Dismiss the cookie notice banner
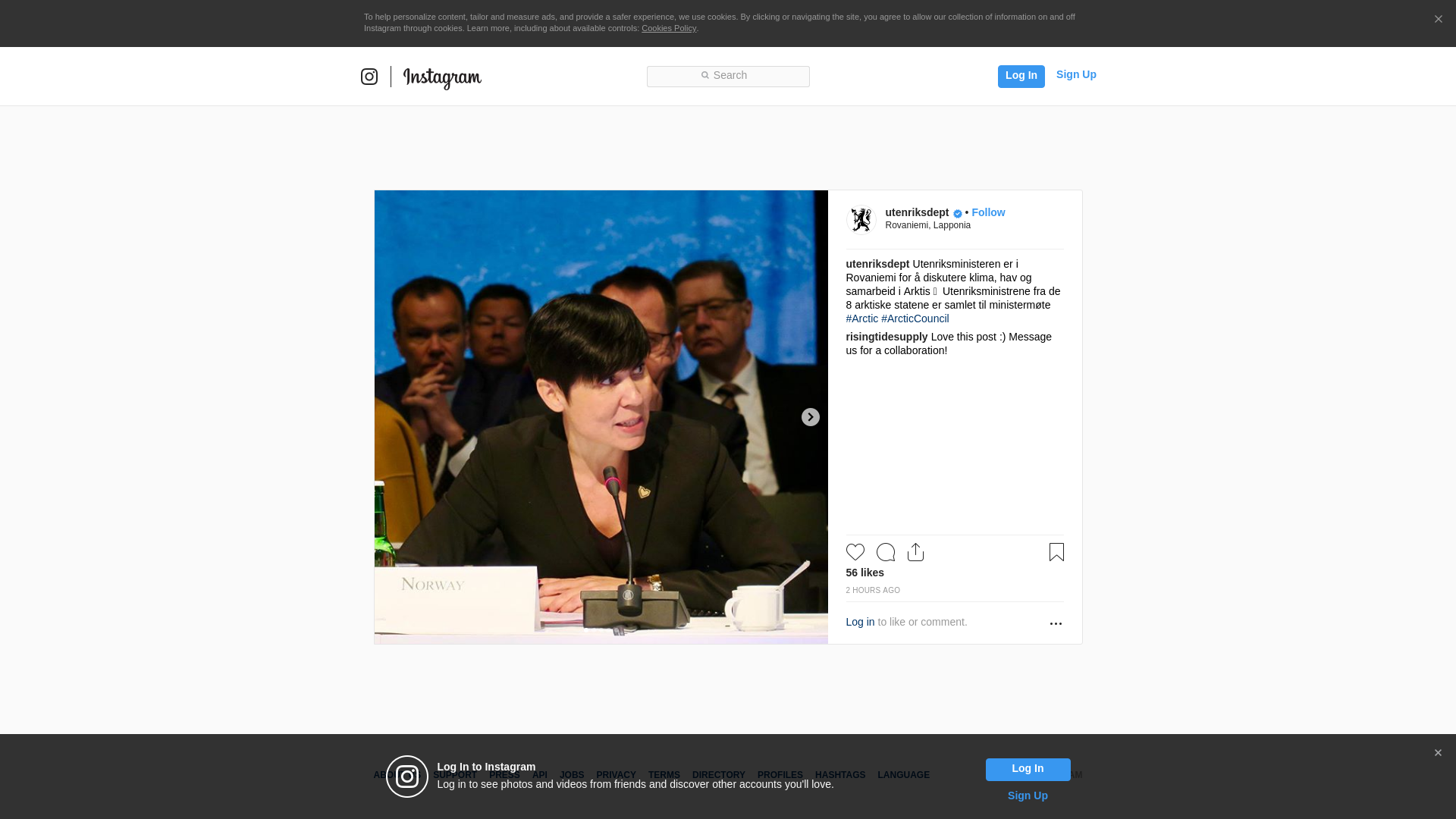The width and height of the screenshot is (1456, 819). (1438, 19)
